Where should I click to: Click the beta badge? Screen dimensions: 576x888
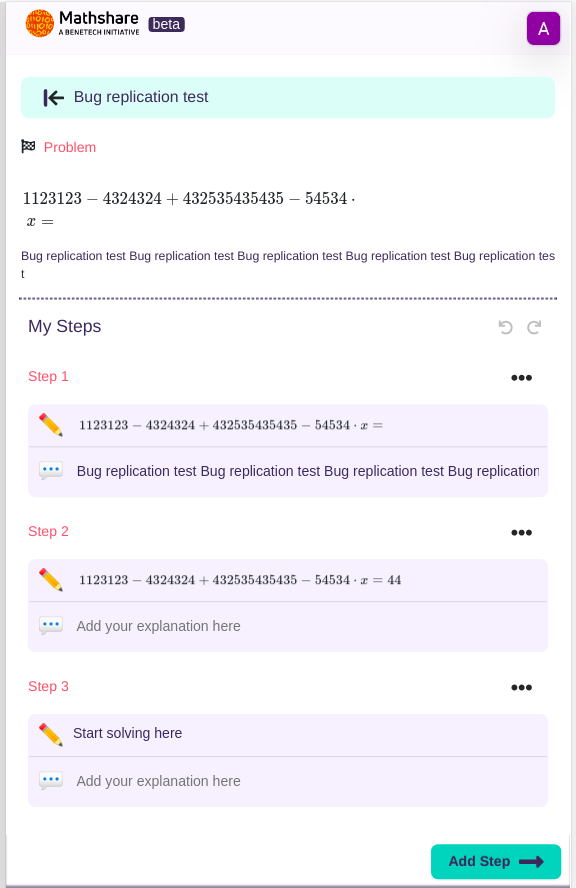point(166,24)
